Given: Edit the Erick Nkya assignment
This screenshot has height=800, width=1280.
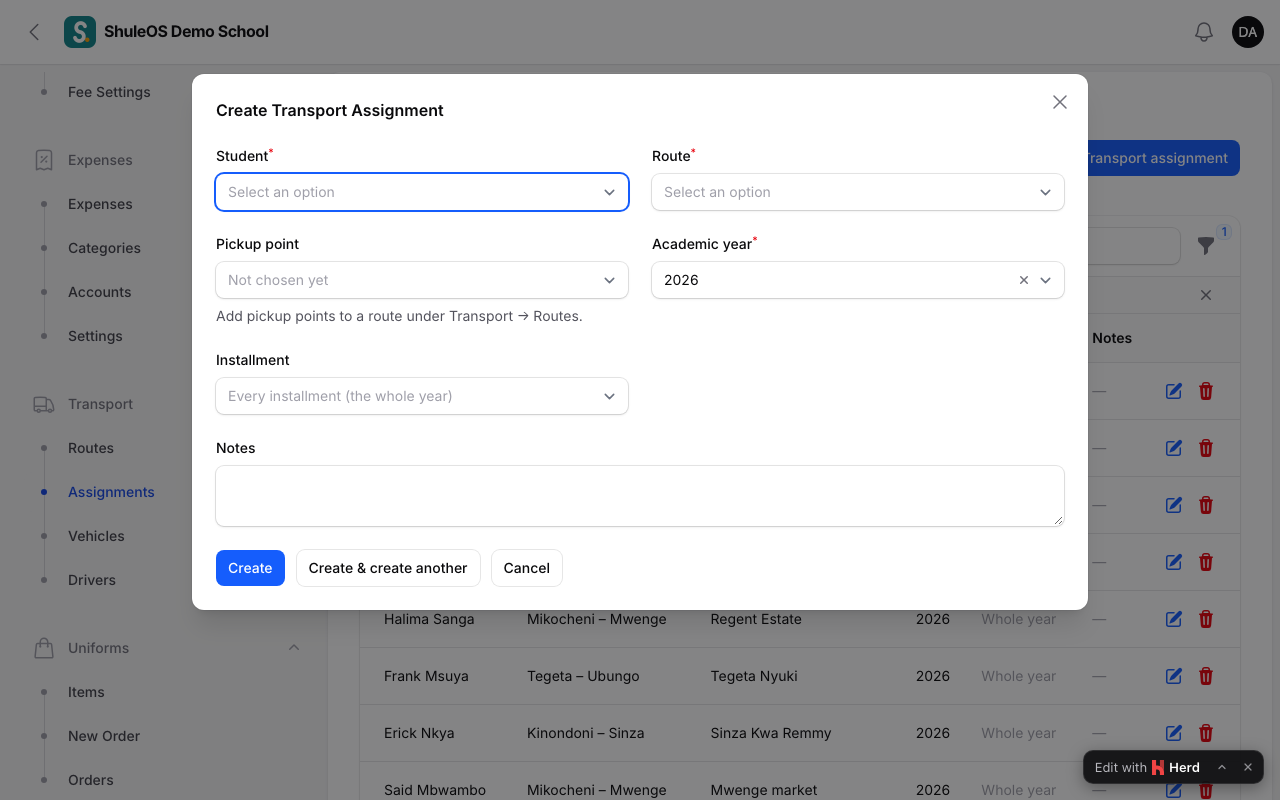Looking at the screenshot, I should pyautogui.click(x=1174, y=733).
